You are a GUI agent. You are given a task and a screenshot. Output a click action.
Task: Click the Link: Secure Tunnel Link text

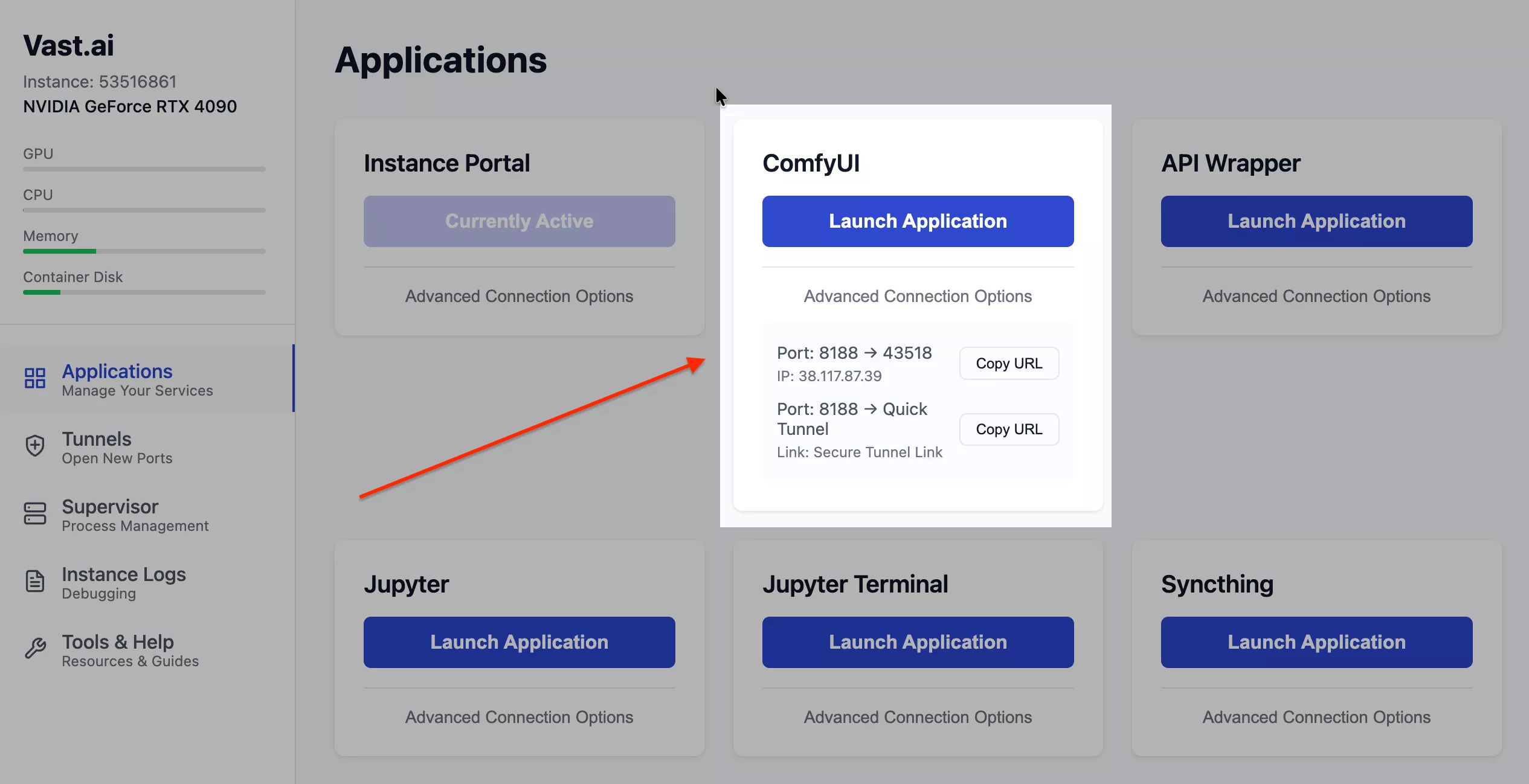[x=860, y=452]
